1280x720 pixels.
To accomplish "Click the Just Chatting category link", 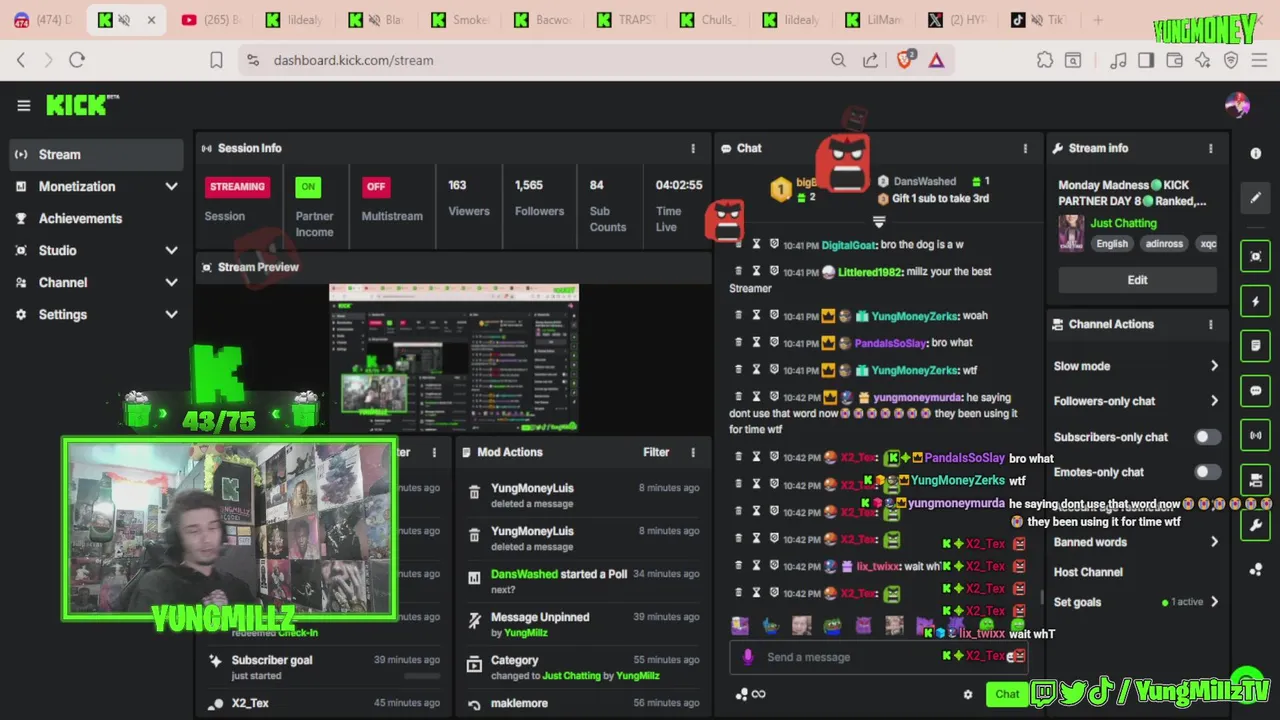I will coord(1123,223).
